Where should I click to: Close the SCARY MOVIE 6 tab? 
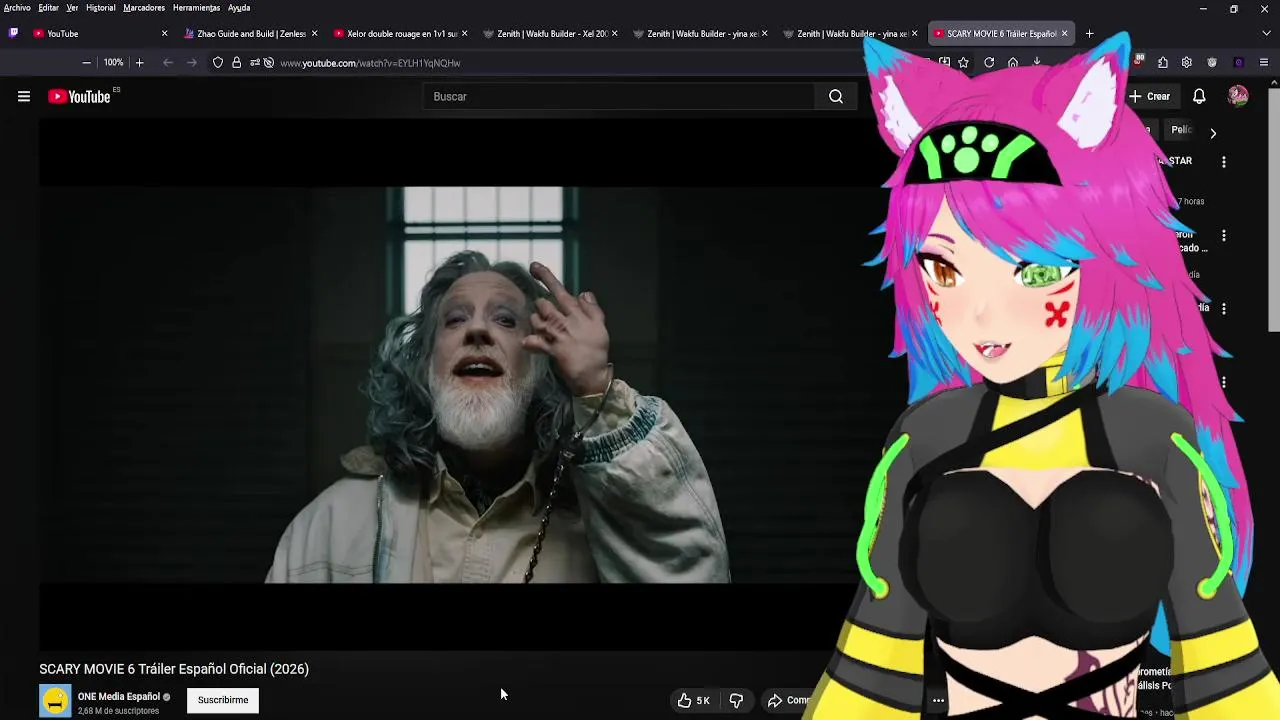(x=1064, y=34)
